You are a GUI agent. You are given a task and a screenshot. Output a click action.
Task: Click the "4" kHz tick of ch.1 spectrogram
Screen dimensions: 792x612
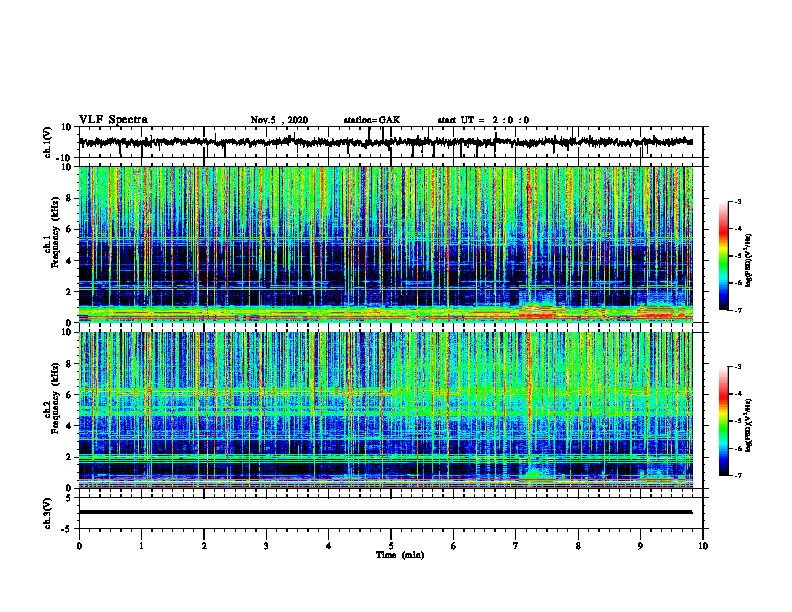click(69, 261)
